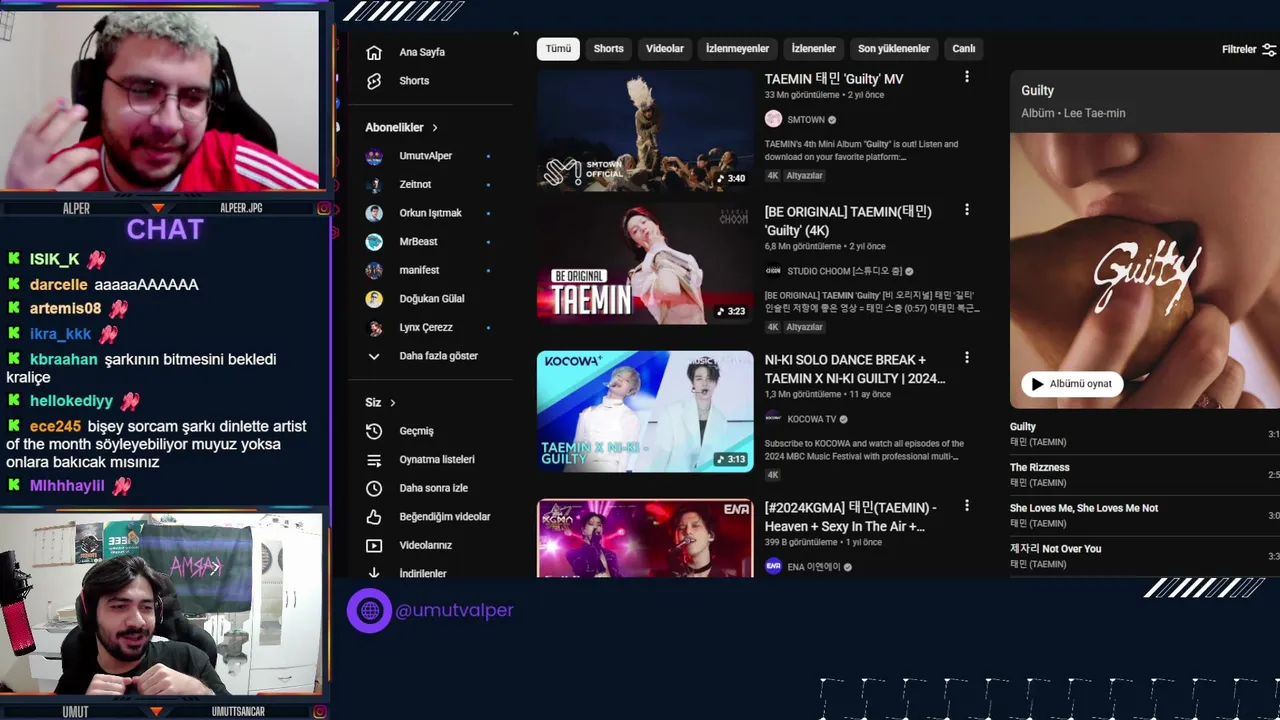The width and height of the screenshot is (1280, 720).
Task: Click Guilty album cover art
Action: point(1145,270)
